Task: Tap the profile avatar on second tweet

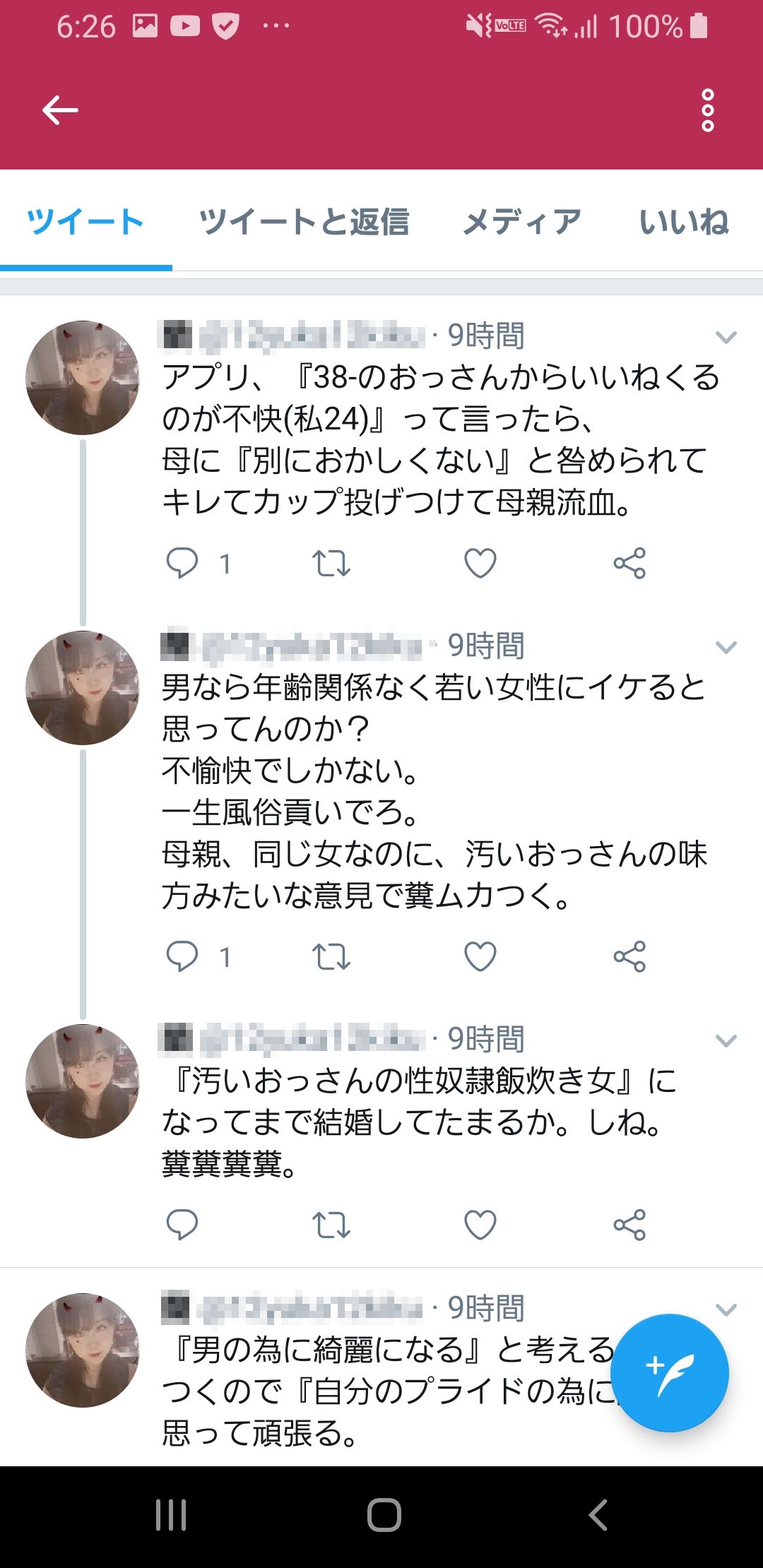Action: (x=83, y=688)
